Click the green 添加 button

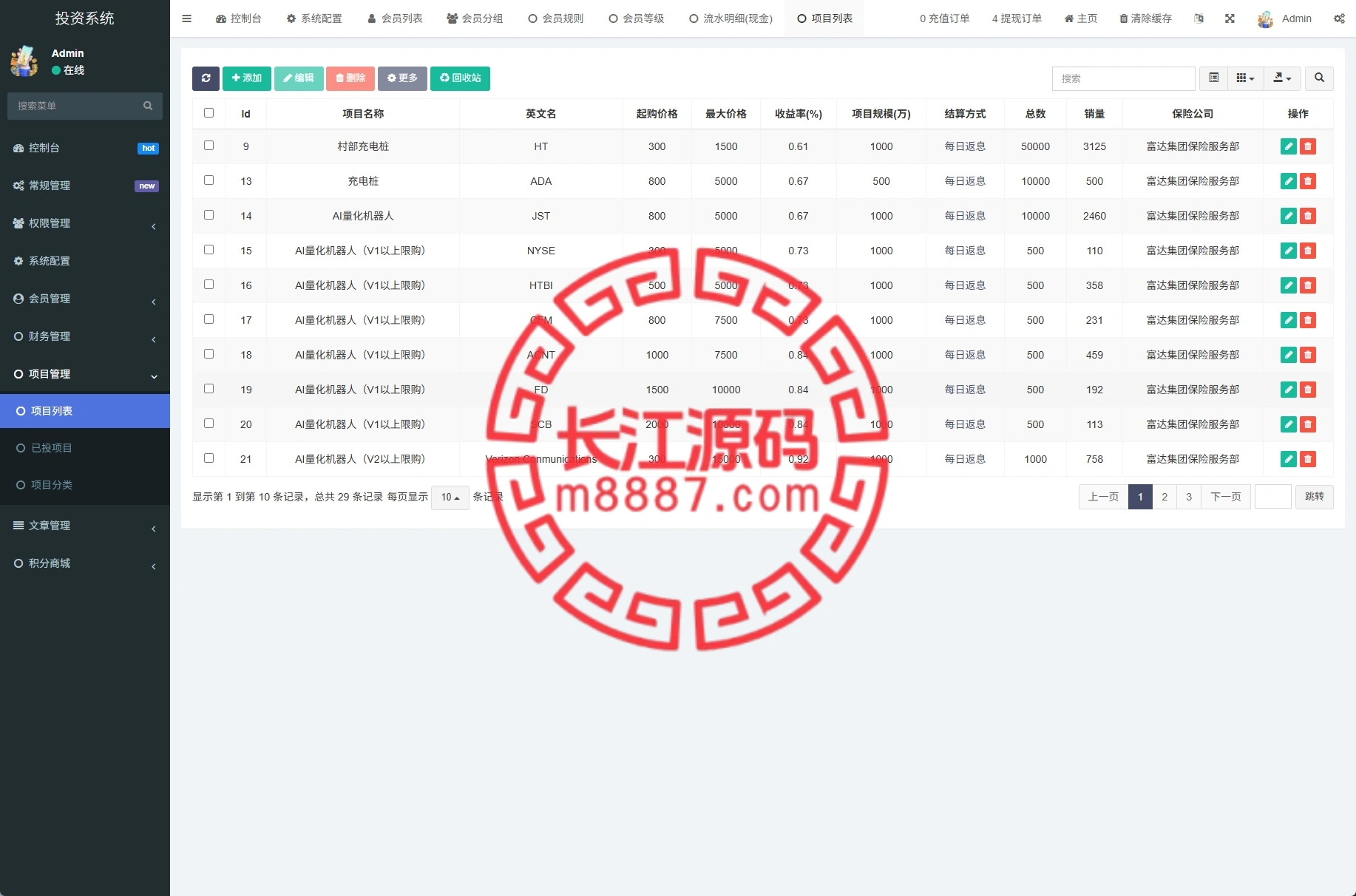click(x=247, y=78)
